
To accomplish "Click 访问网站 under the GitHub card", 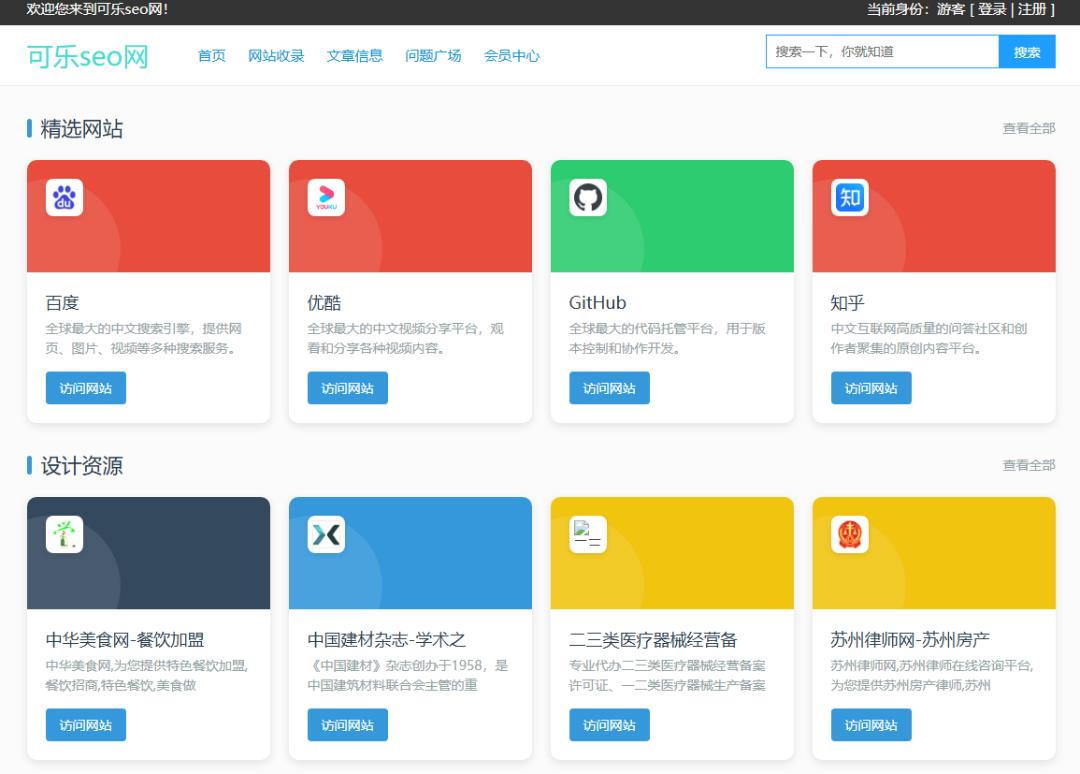I will pyautogui.click(x=609, y=388).
